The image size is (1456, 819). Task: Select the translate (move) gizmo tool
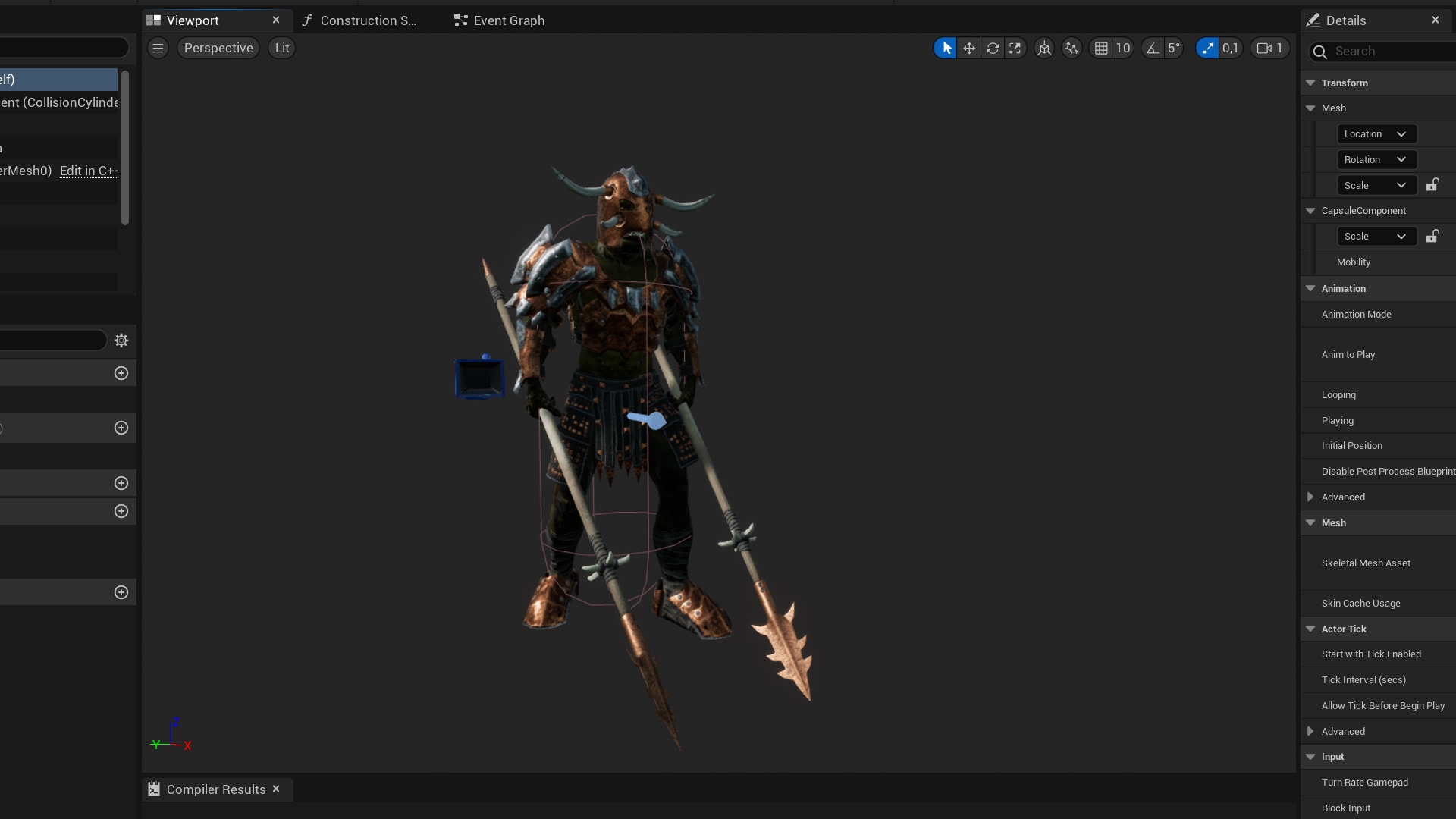coord(969,49)
